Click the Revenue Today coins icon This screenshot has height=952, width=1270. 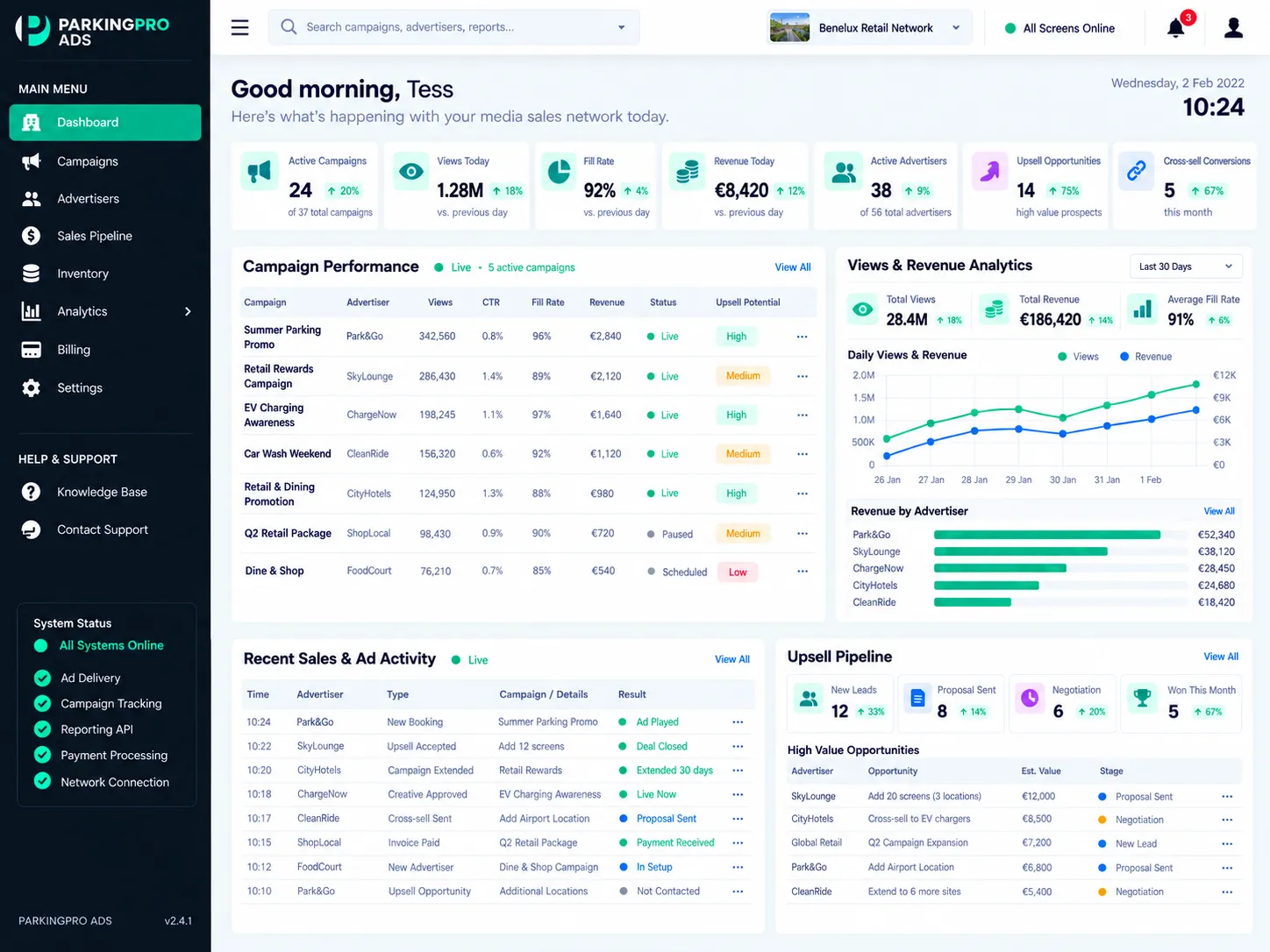pos(688,172)
